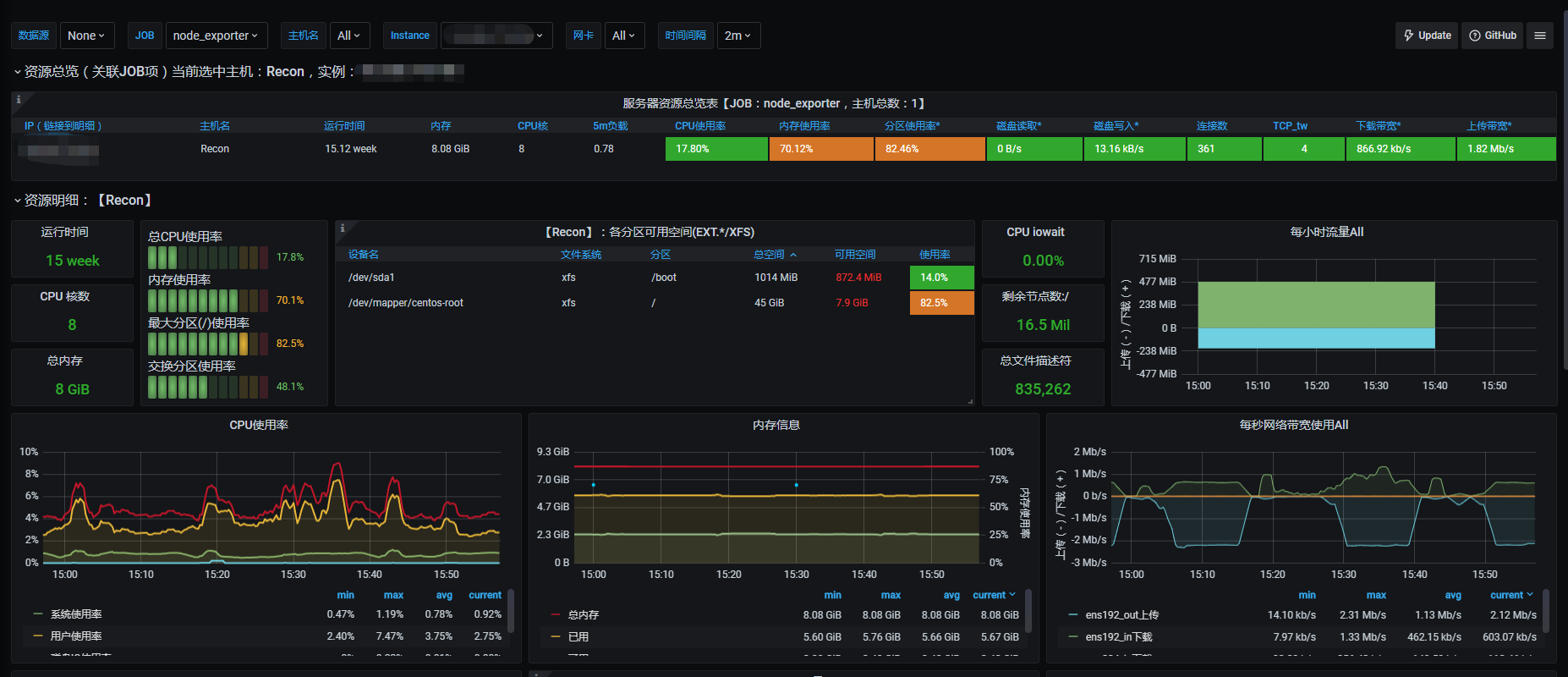
Task: Click the Recon hostname table cell
Action: 215,149
